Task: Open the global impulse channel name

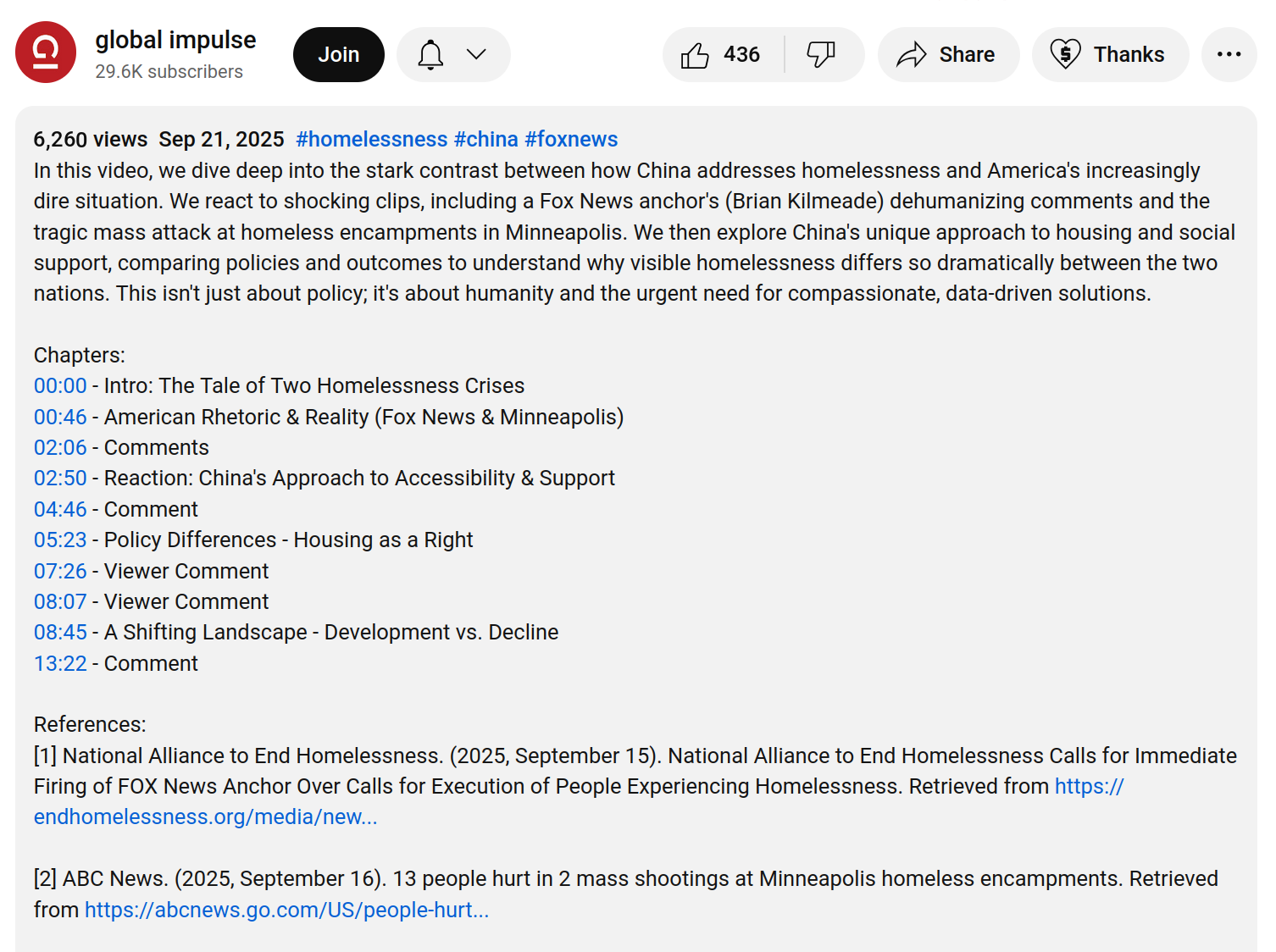Action: pyautogui.click(x=175, y=40)
